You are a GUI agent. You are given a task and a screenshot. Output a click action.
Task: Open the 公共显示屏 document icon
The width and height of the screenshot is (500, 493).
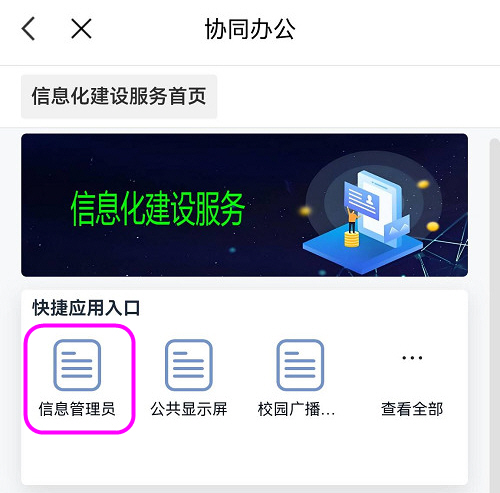point(189,365)
